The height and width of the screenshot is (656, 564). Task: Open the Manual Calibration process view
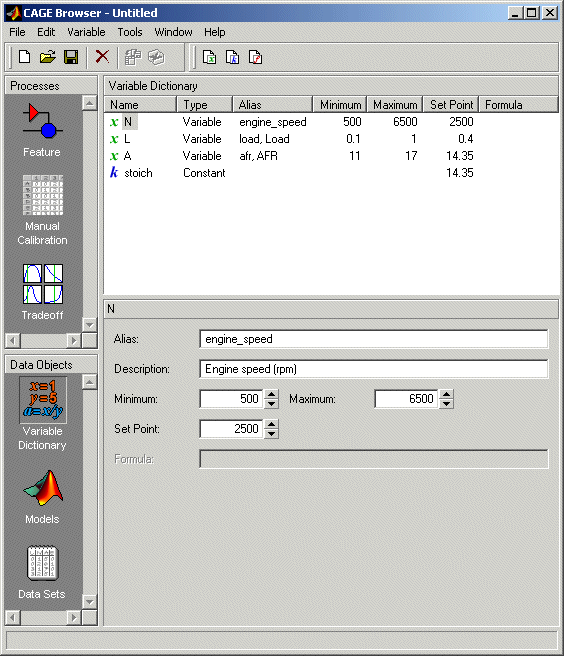click(42, 210)
